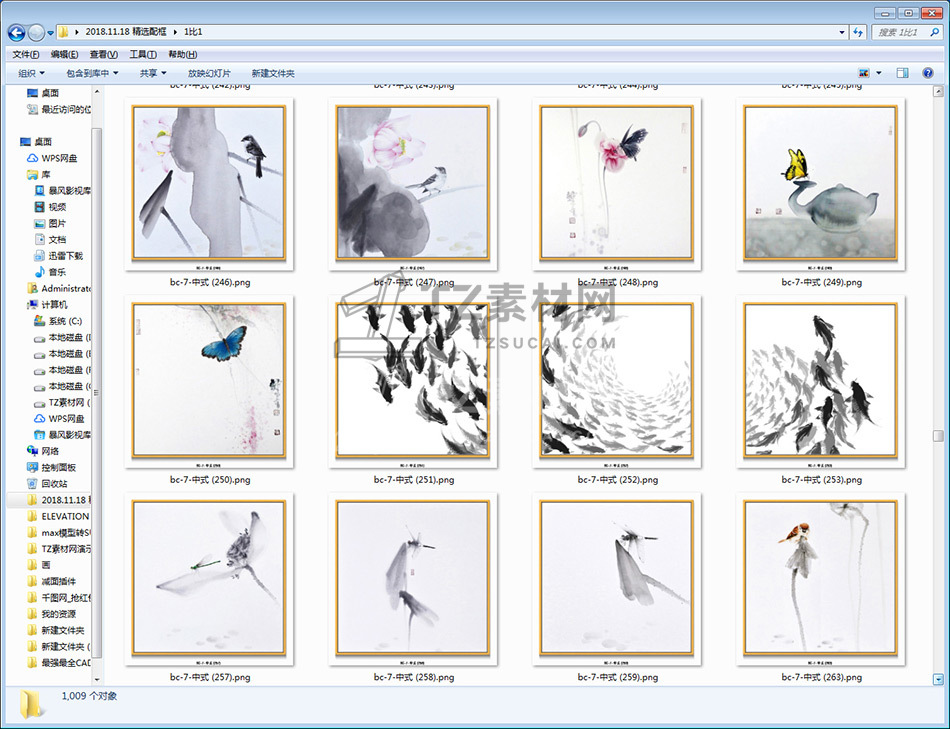The width and height of the screenshot is (950, 729).
Task: Toggle the preview pane button
Action: [x=902, y=73]
